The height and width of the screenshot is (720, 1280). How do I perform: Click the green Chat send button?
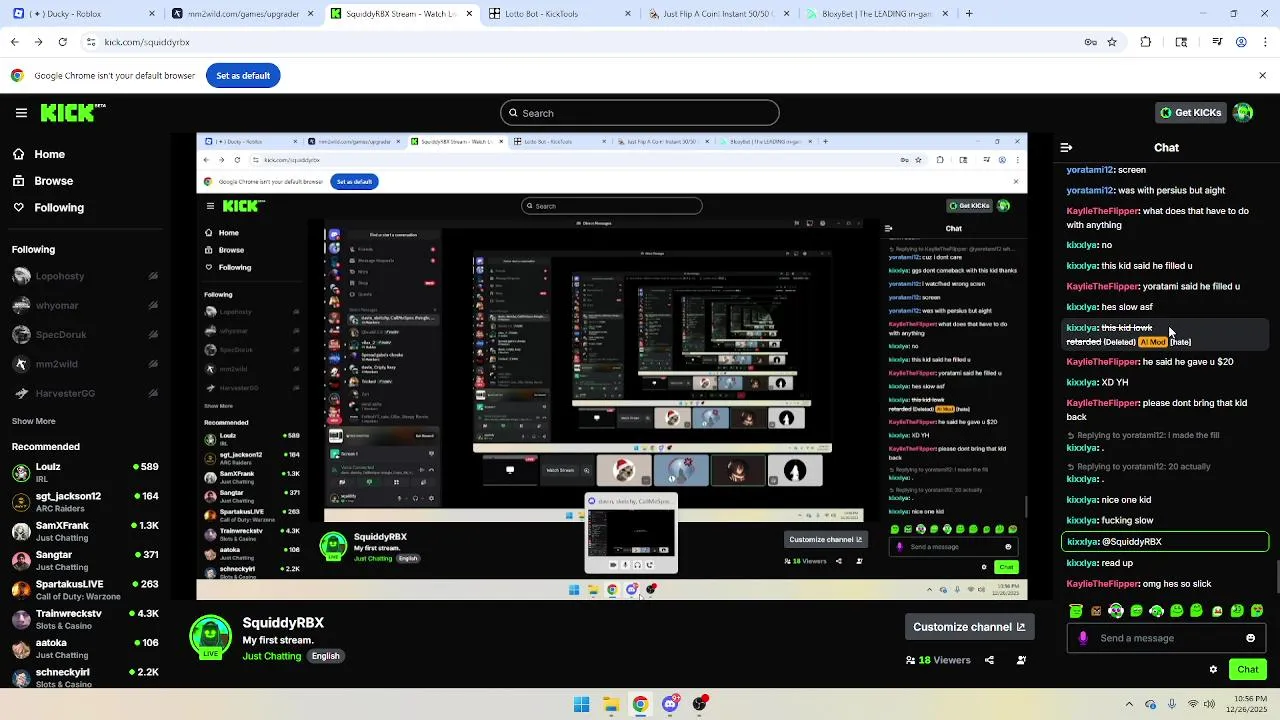(x=1247, y=669)
